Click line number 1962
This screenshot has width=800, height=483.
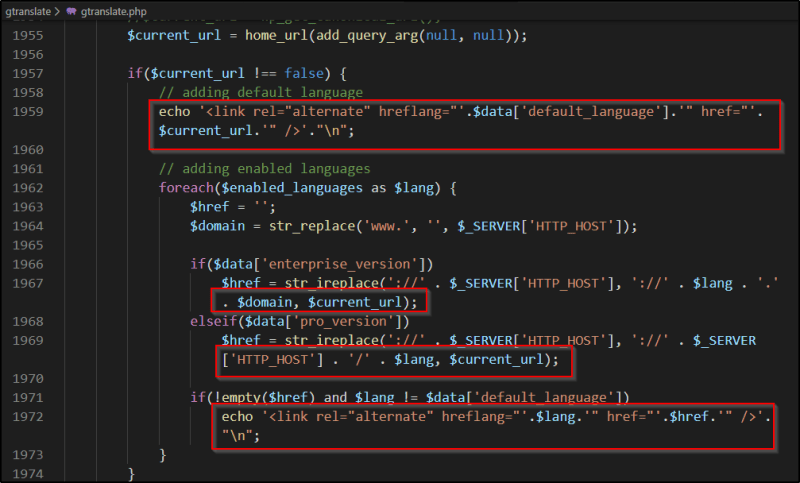[x=28, y=188]
